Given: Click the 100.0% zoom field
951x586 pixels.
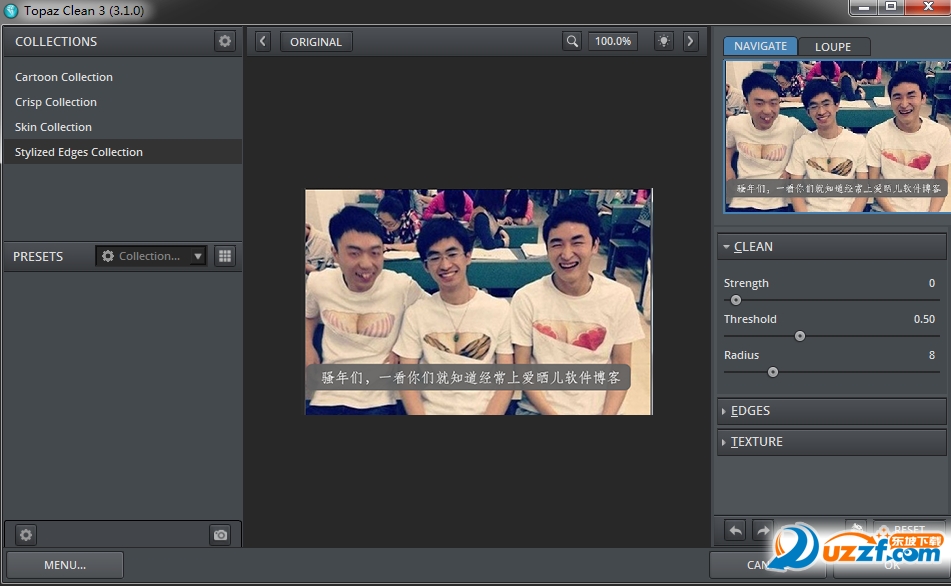Looking at the screenshot, I should pos(613,41).
